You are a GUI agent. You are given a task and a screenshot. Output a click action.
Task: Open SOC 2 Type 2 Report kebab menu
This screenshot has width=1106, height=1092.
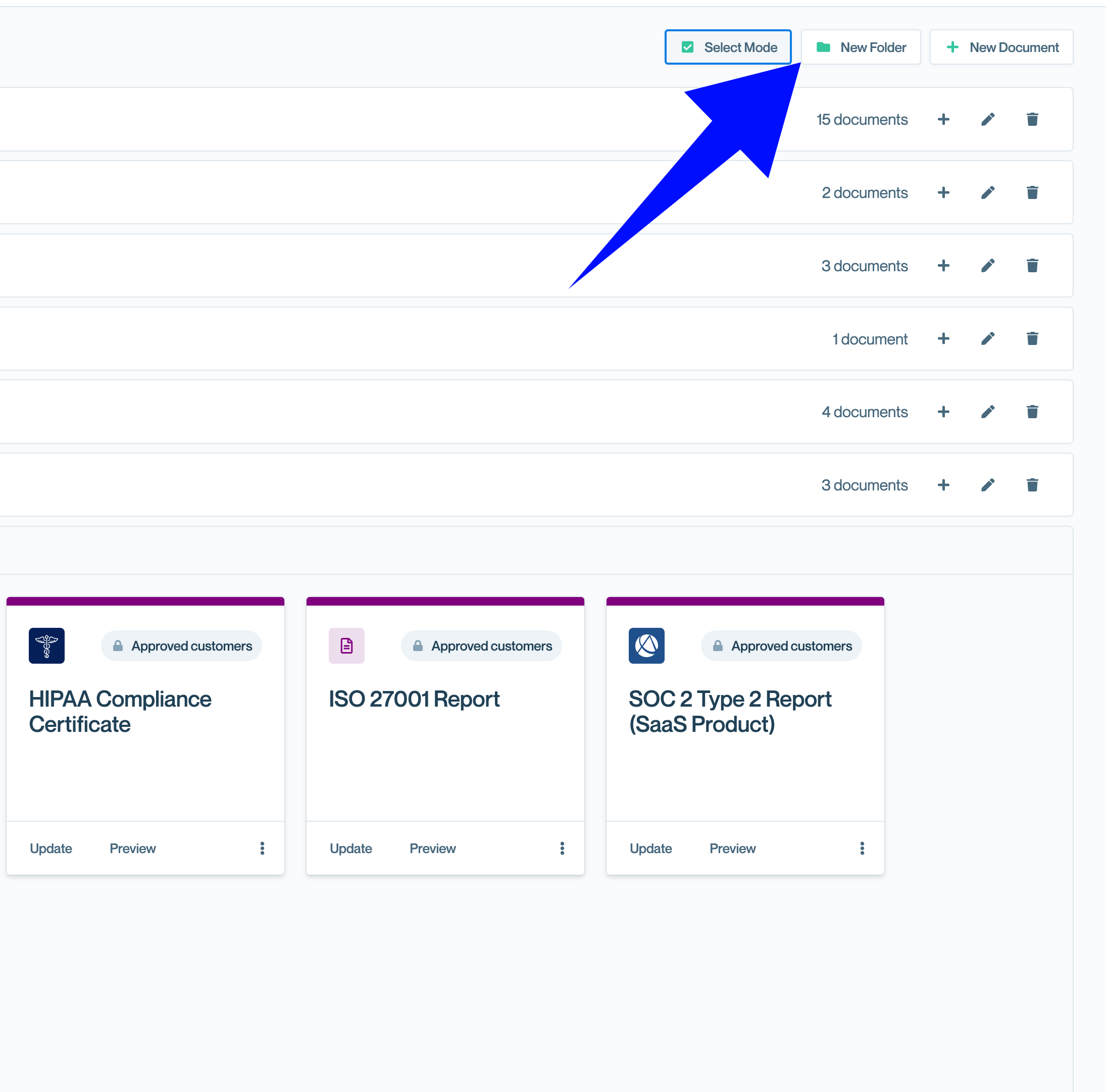[862, 848]
